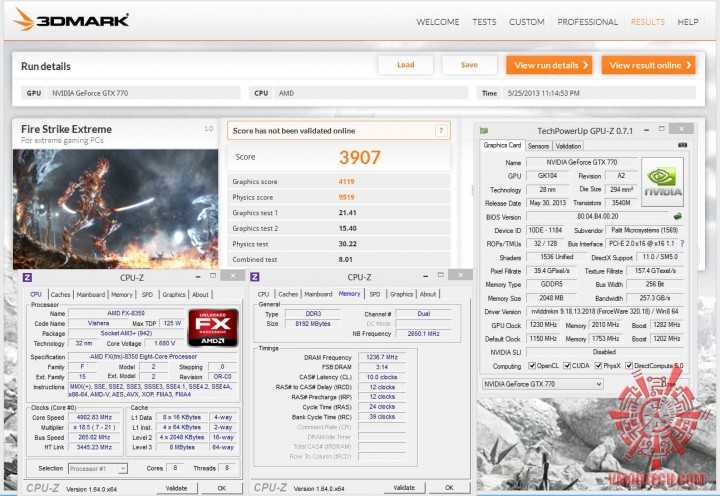Open the TESTS tab in 3DMark
Screen dimensions: 720x496
tap(484, 22)
